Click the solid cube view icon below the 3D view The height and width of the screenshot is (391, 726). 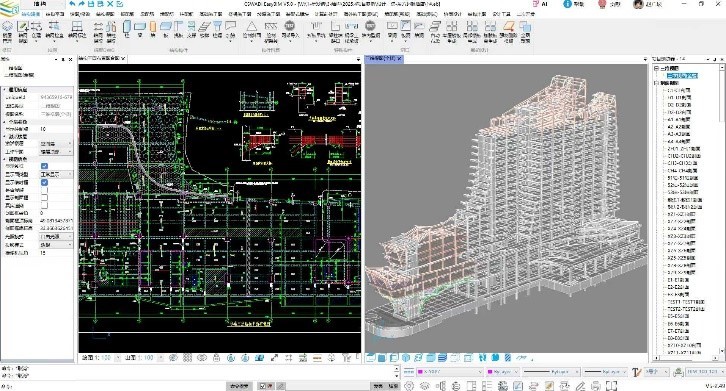pyautogui.click(x=382, y=358)
